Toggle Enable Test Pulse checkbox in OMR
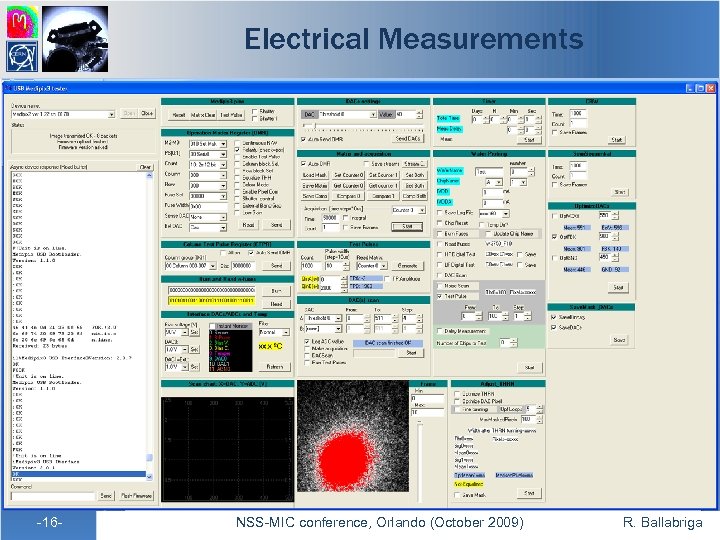The width and height of the screenshot is (720, 540). pos(237,157)
